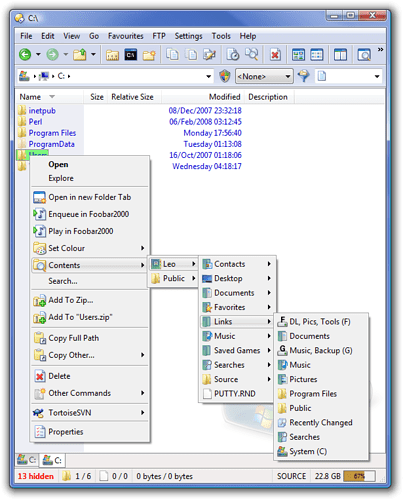Choose Add To Zip... entry

pyautogui.click(x=90, y=300)
